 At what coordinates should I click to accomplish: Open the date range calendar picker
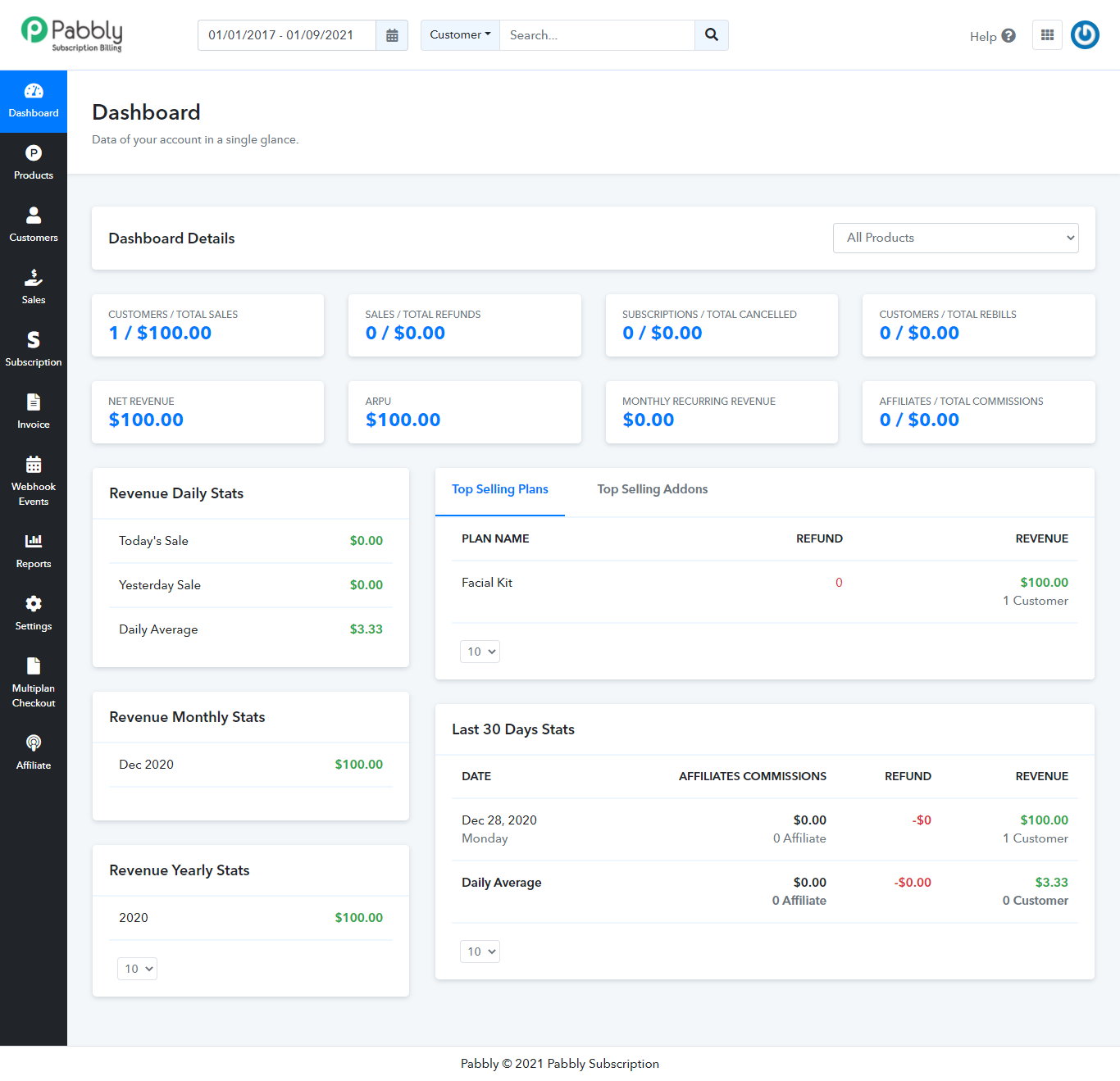pyautogui.click(x=391, y=34)
